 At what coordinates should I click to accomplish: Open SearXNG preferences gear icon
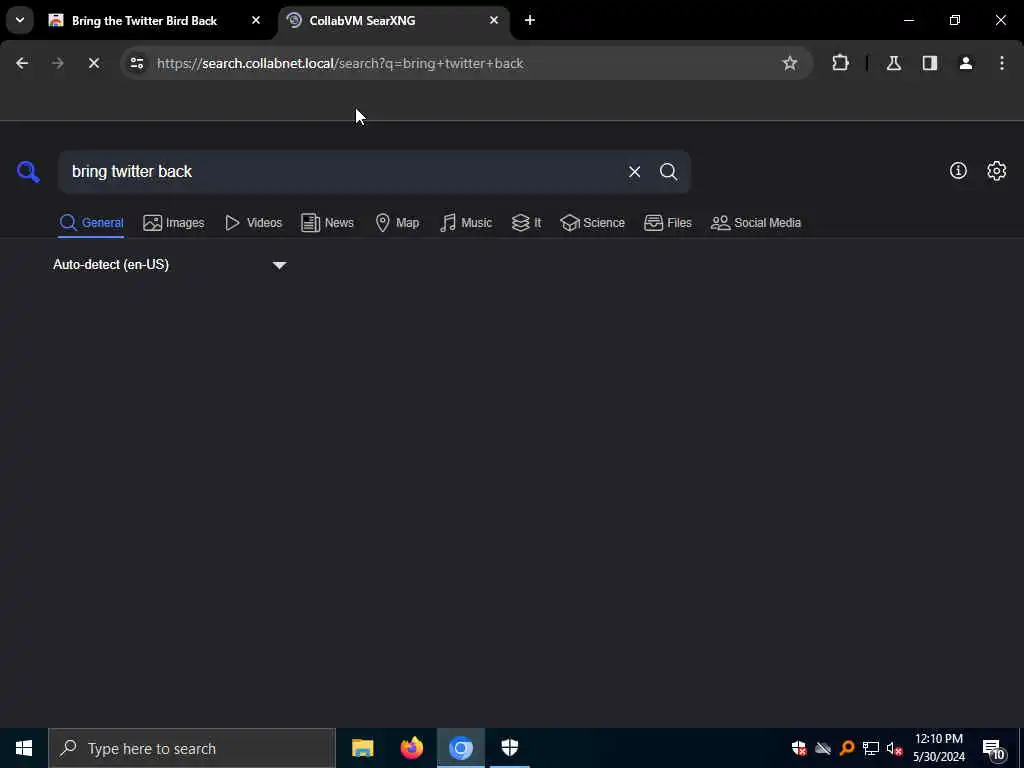point(997,171)
